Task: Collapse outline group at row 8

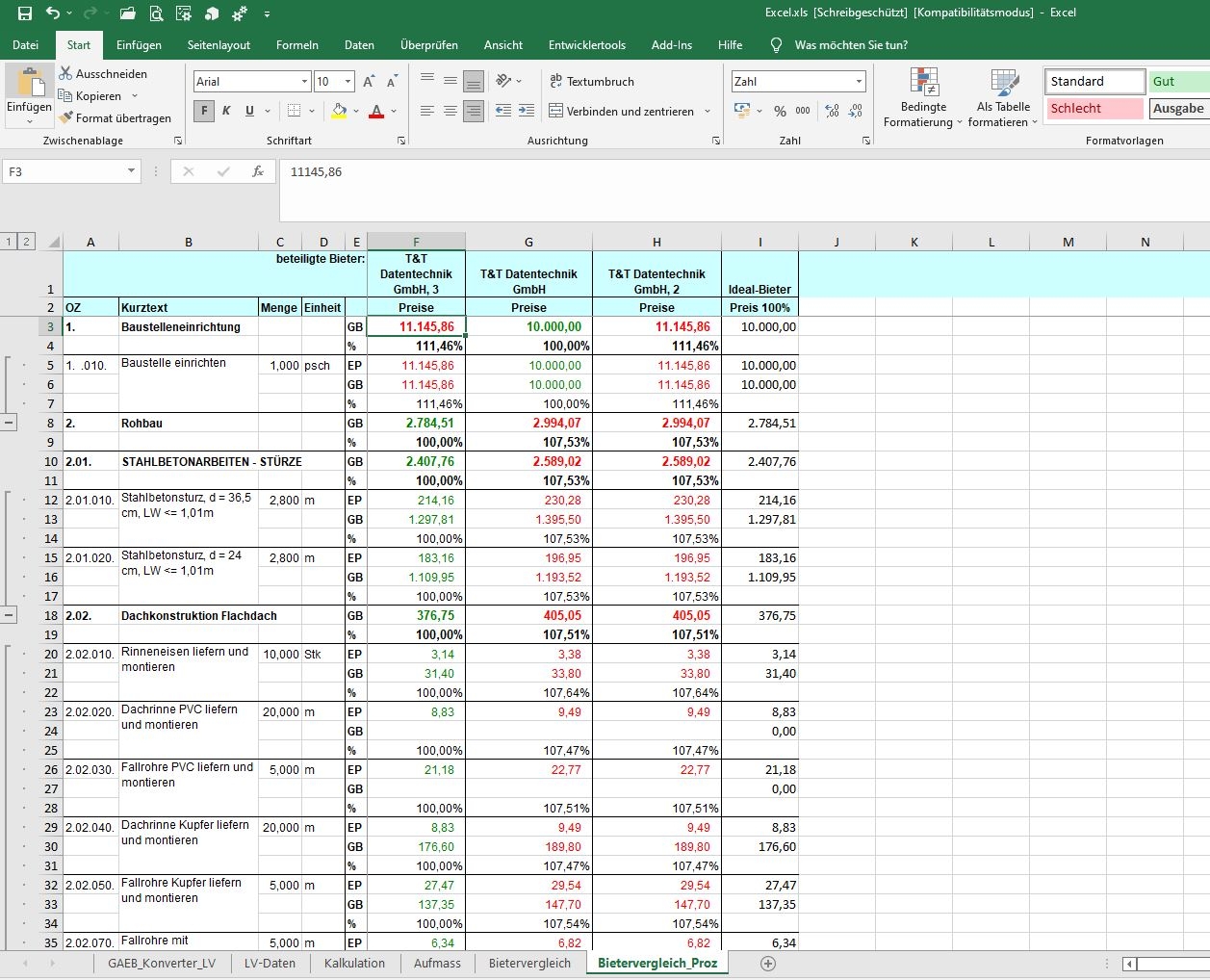Action: (x=9, y=423)
